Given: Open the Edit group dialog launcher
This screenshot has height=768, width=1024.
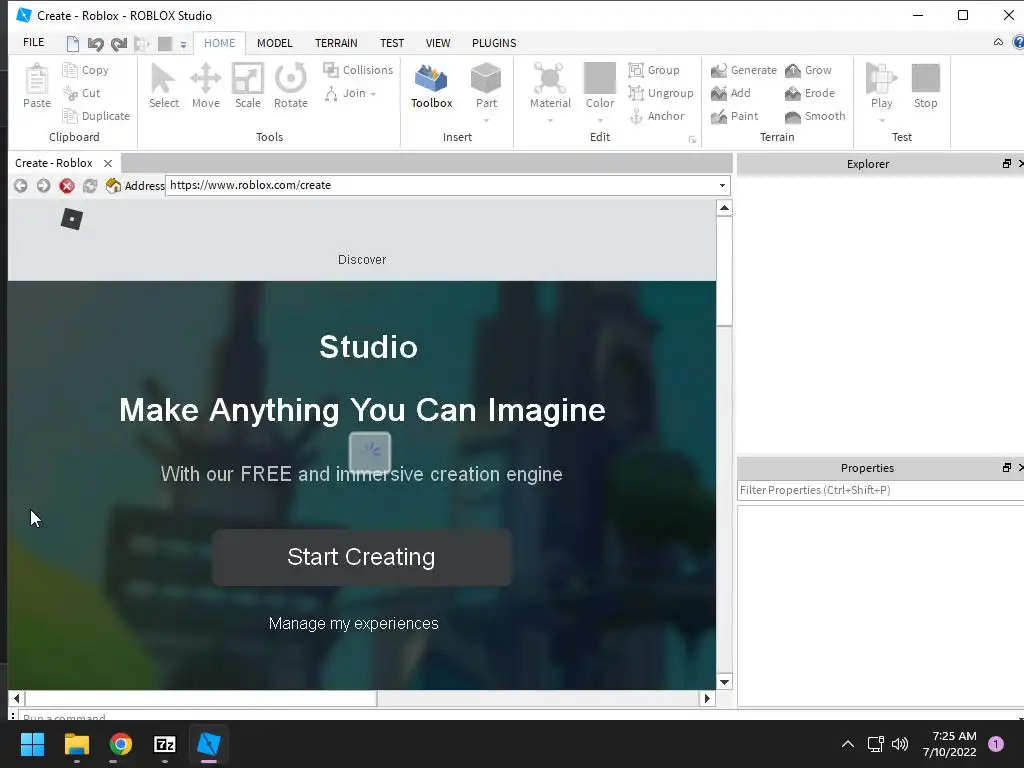Looking at the screenshot, I should point(692,139).
